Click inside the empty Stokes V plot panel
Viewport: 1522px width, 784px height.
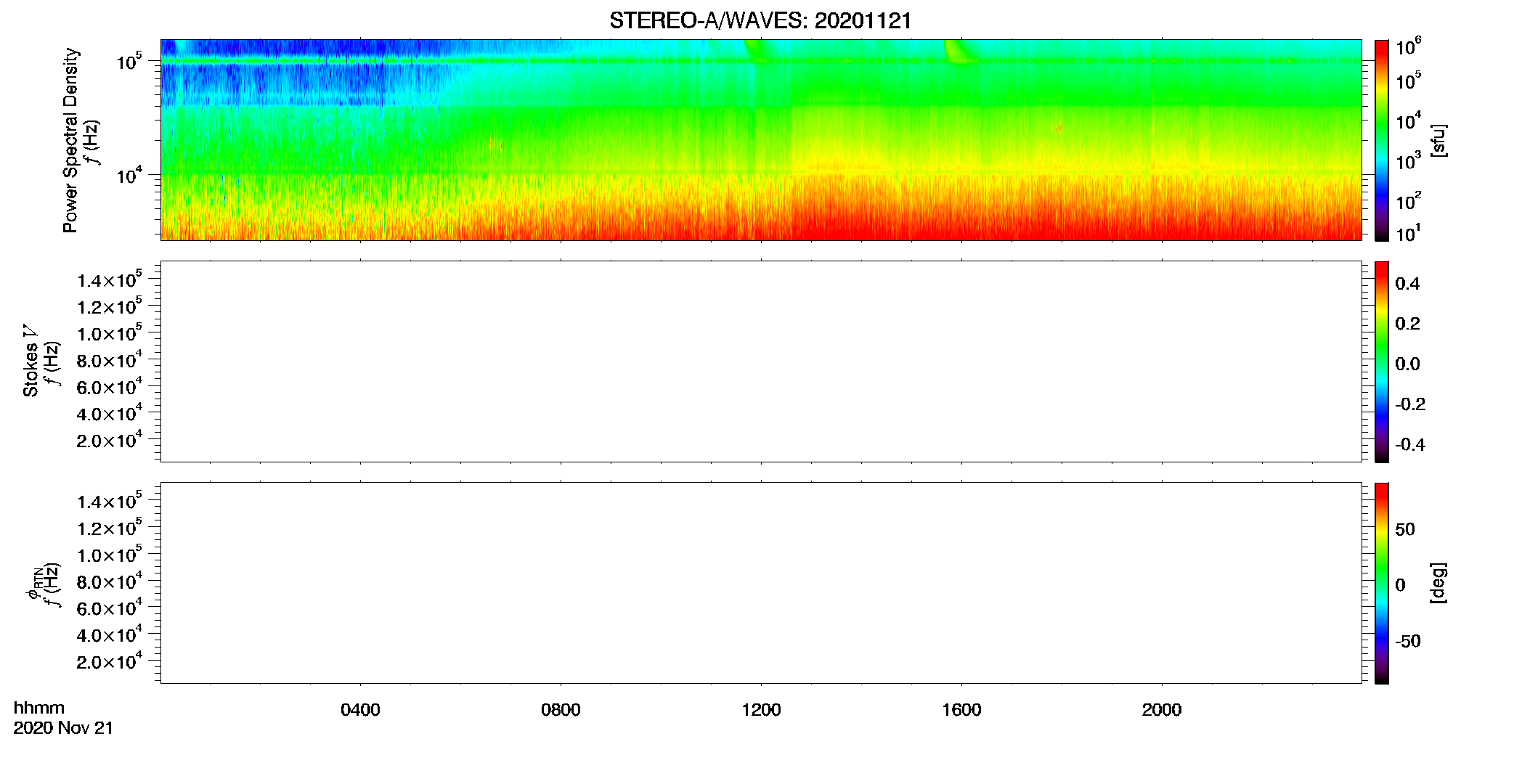tap(761, 362)
